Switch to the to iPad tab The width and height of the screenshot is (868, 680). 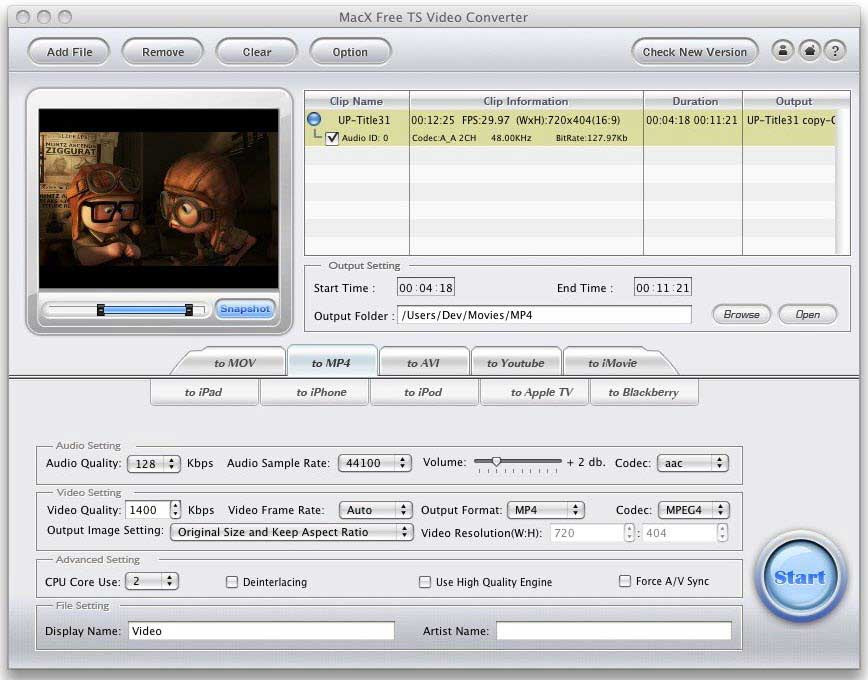(x=203, y=392)
